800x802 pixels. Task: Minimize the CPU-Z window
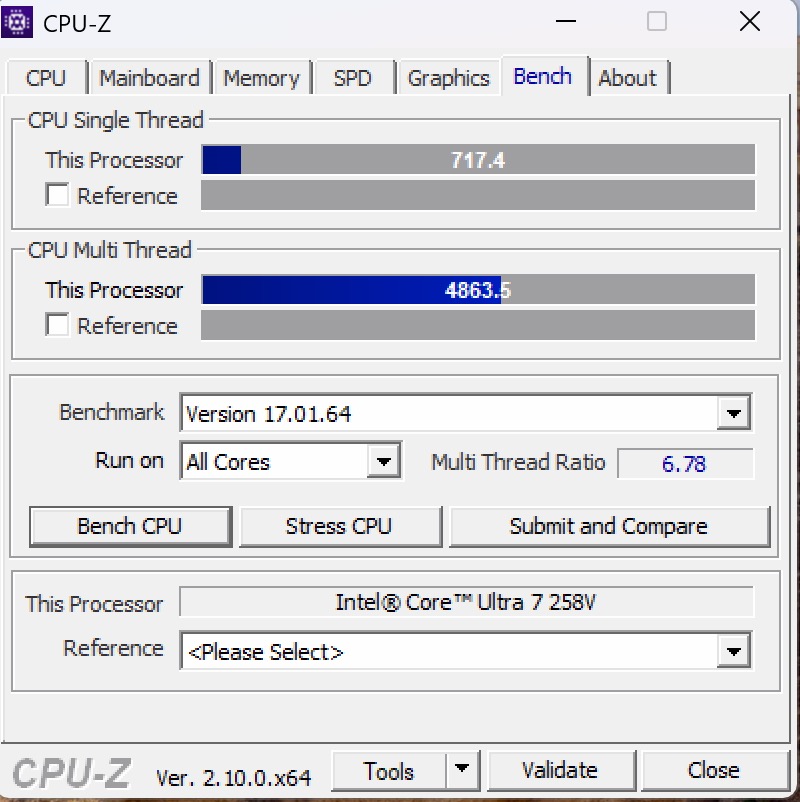point(566,21)
